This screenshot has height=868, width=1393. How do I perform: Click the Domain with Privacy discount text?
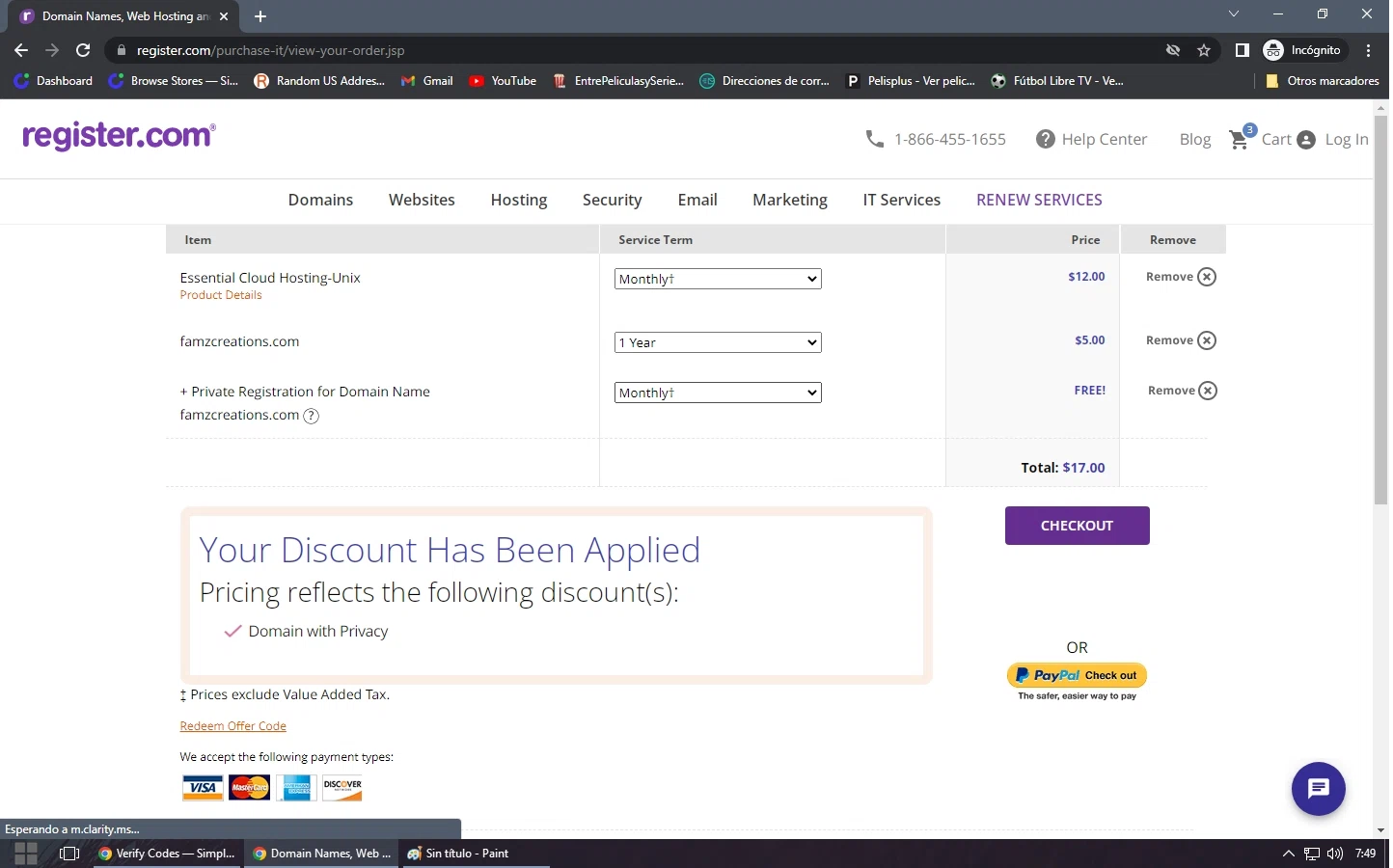tap(319, 632)
